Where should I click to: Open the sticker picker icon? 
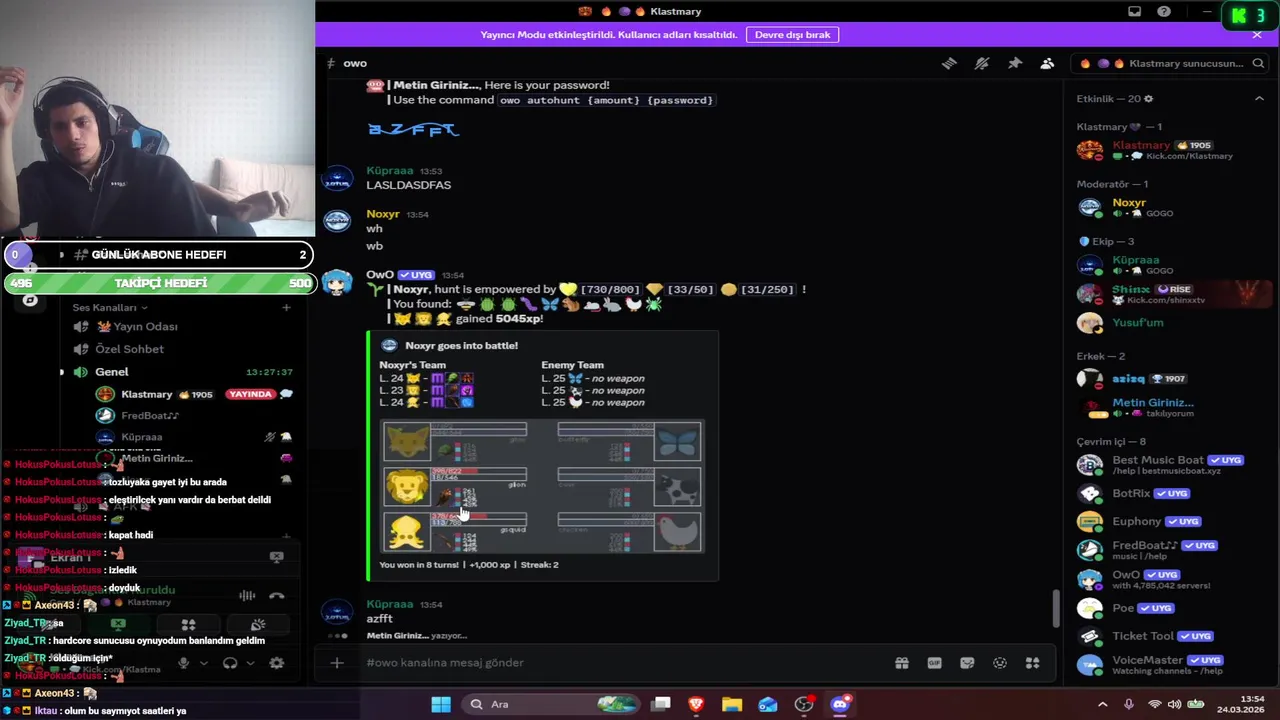pos(967,663)
